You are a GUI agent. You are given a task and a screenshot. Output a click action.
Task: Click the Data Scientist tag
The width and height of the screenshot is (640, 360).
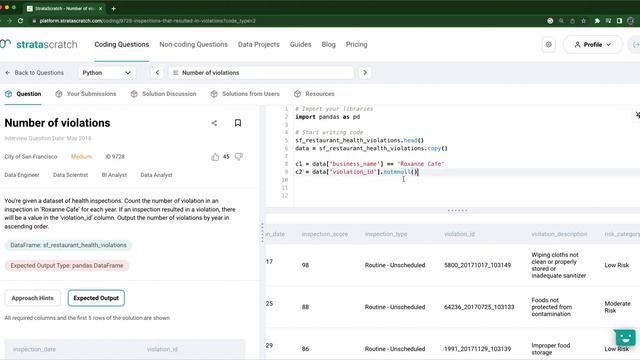point(70,175)
